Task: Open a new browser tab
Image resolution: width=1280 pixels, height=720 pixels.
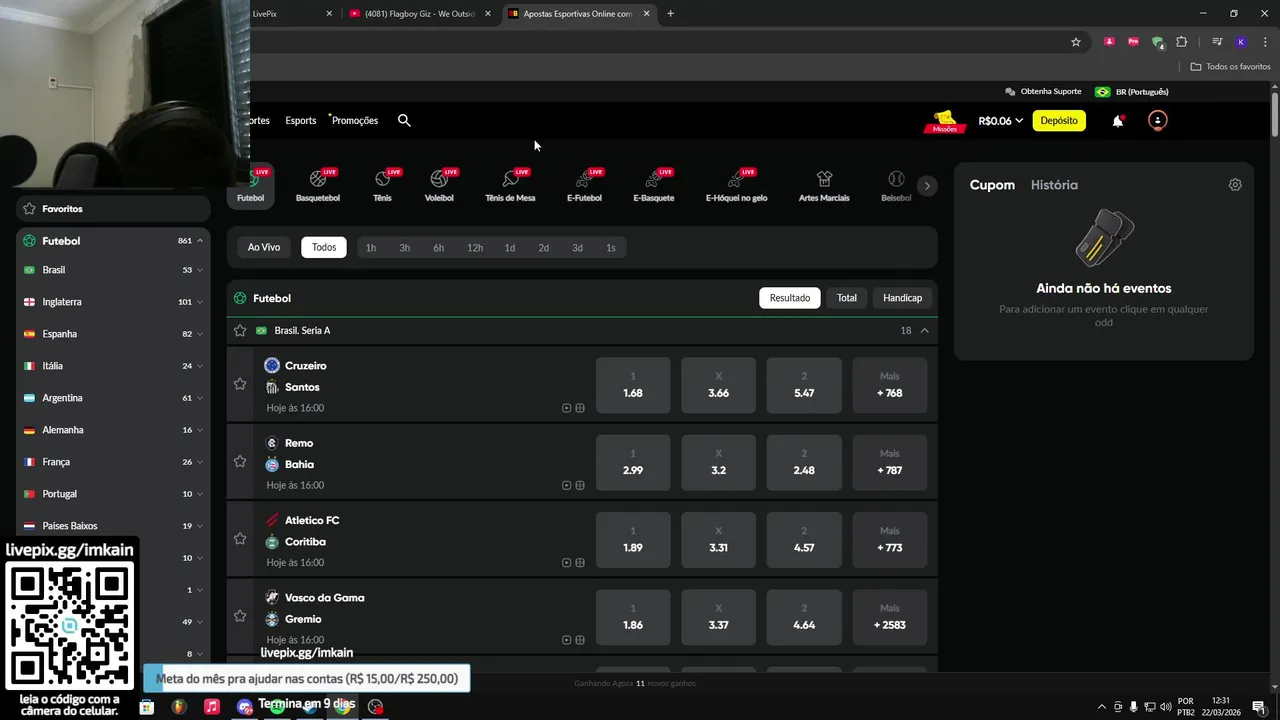Action: point(670,14)
